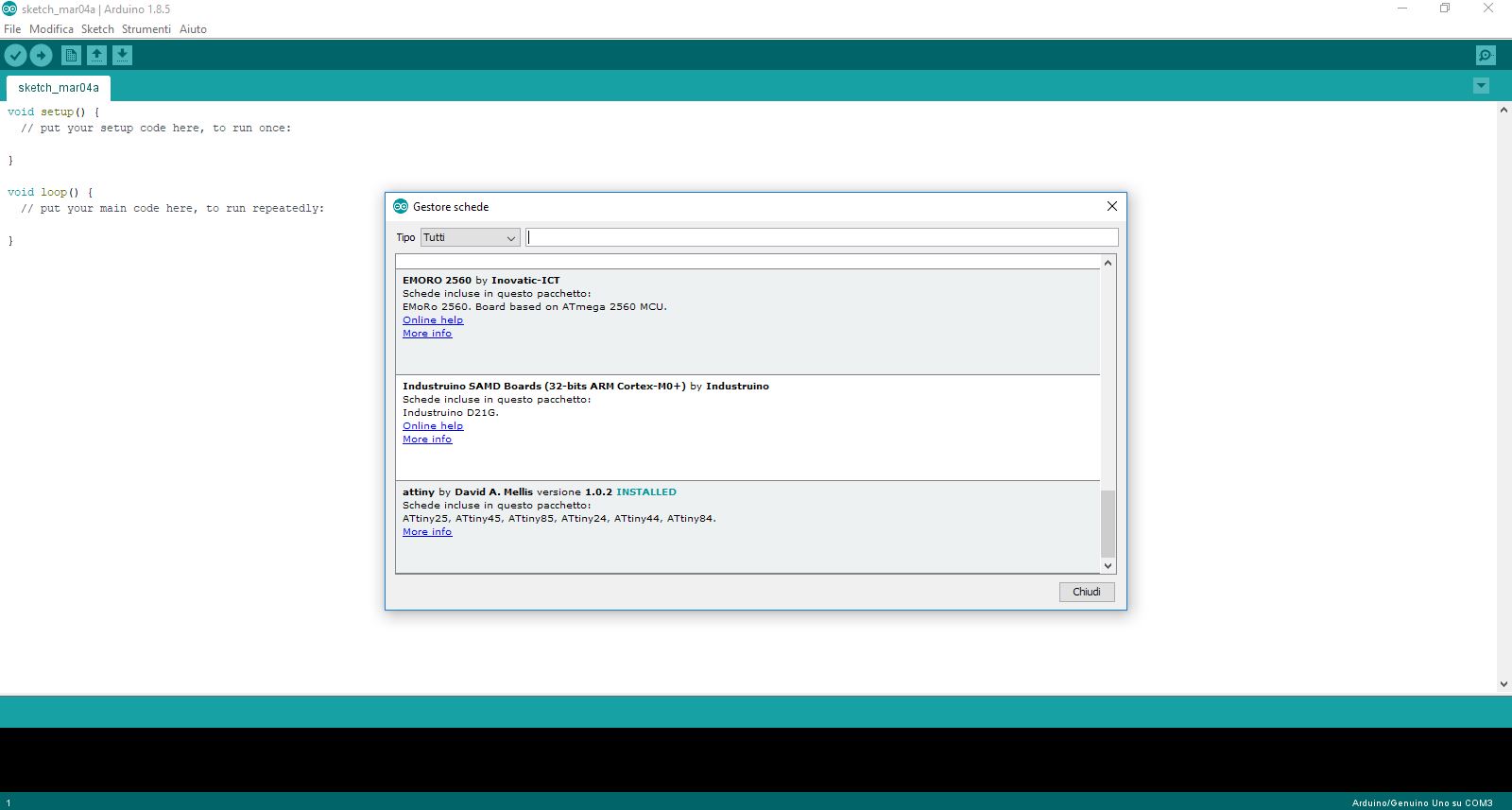Open More info link for EMORO 2560

coord(427,334)
